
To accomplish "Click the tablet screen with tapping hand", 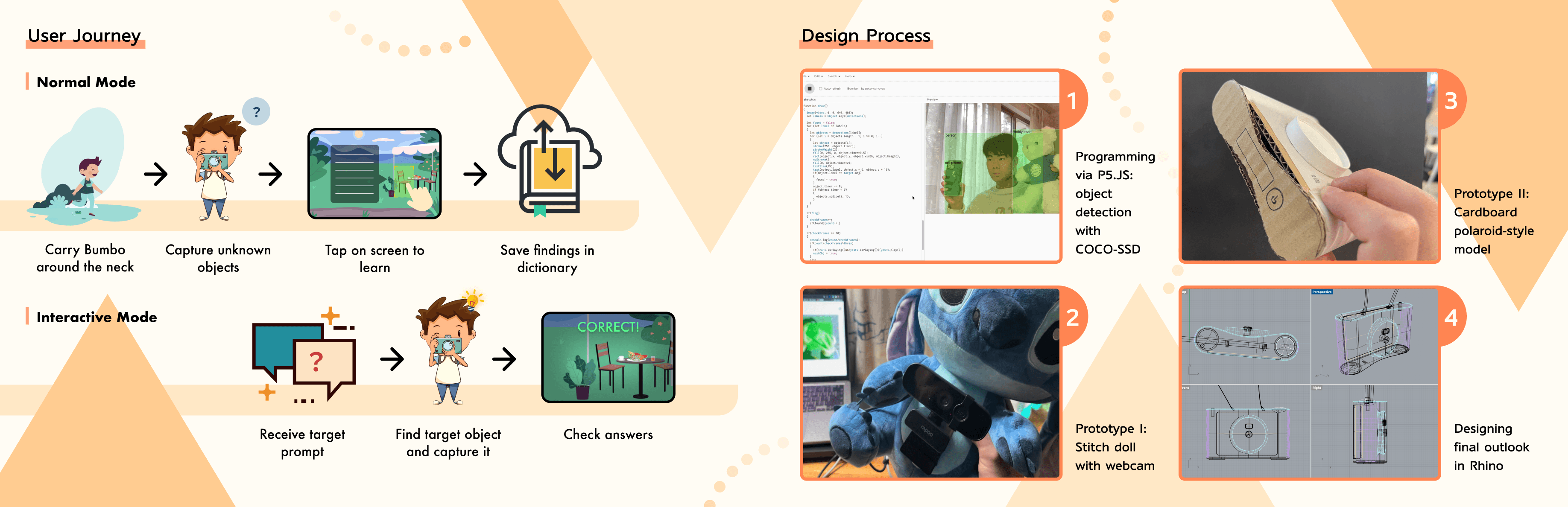I will click(x=374, y=173).
